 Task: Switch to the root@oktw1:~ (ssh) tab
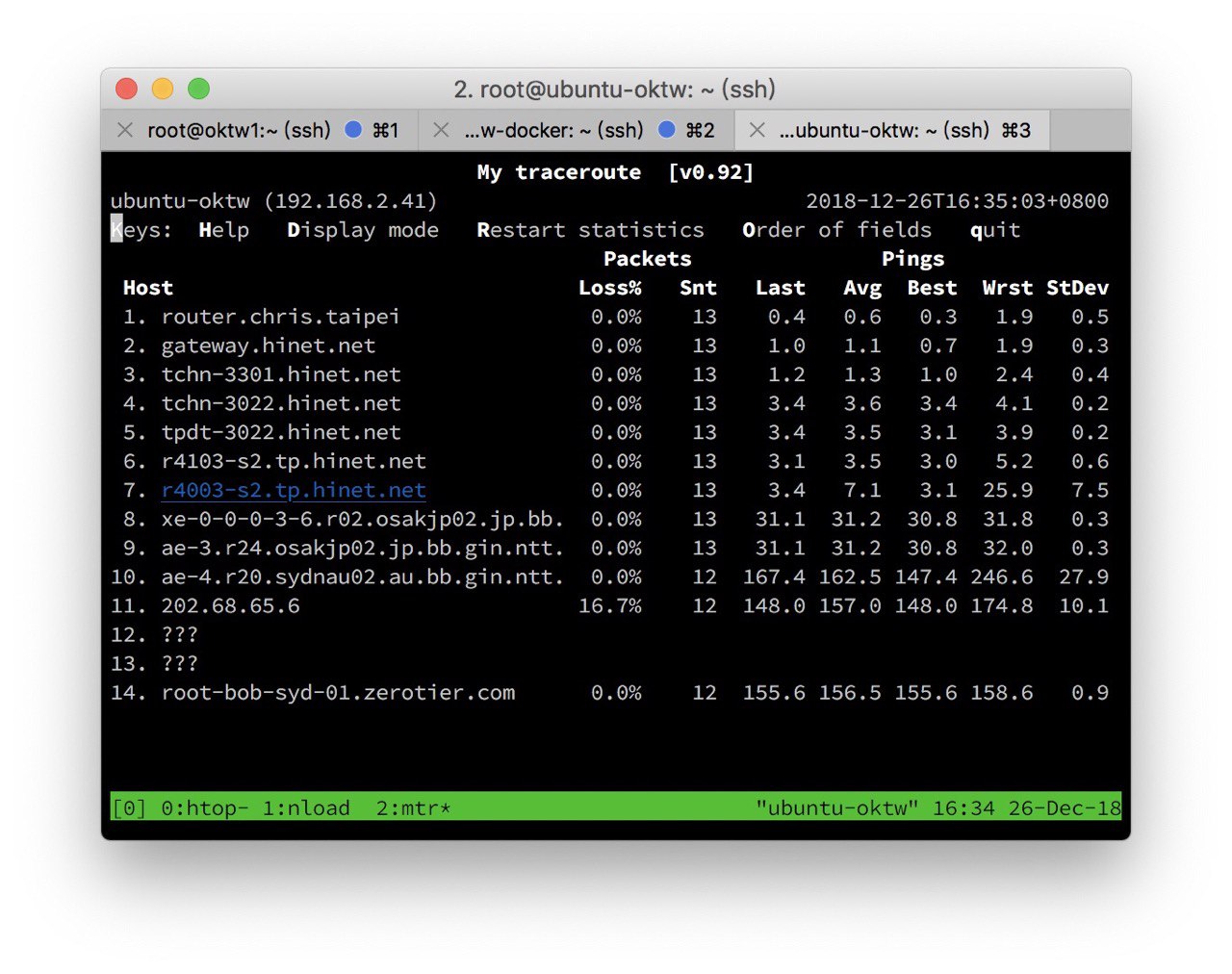click(x=260, y=130)
